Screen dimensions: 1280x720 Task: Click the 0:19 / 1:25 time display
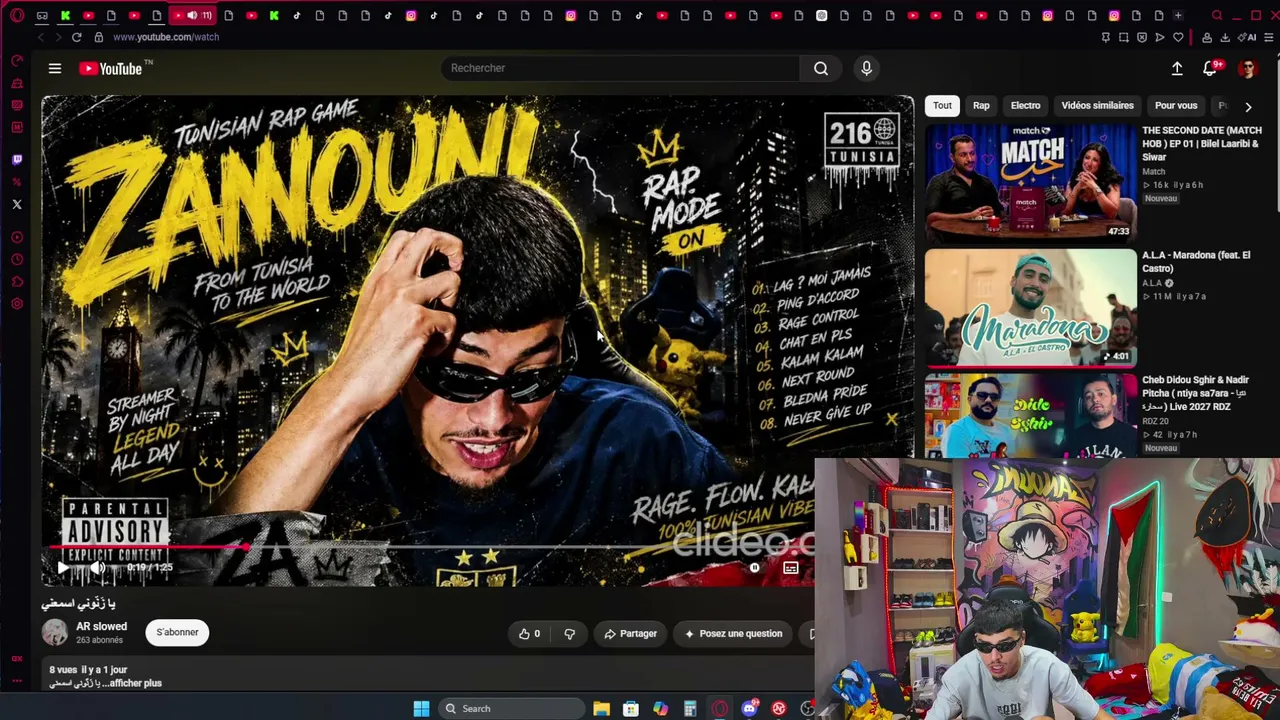[150, 568]
